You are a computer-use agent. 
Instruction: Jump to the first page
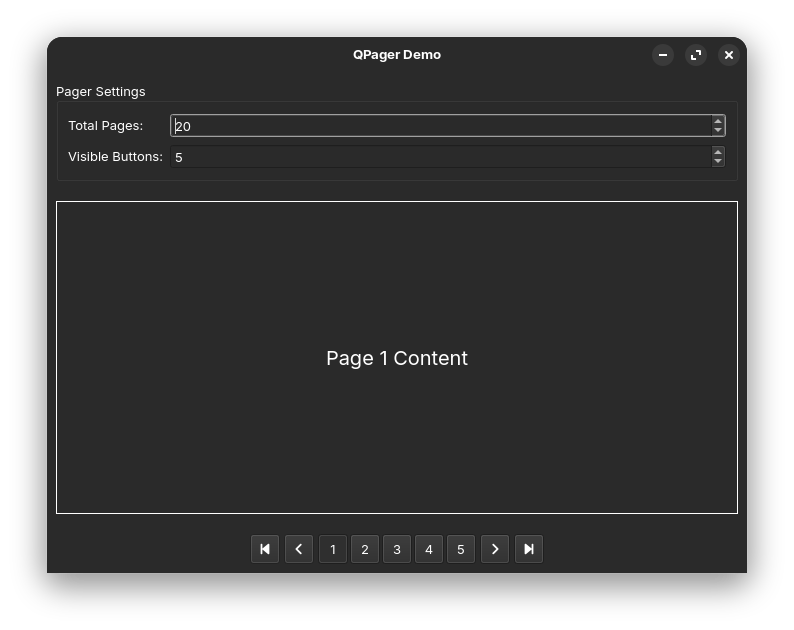point(265,549)
